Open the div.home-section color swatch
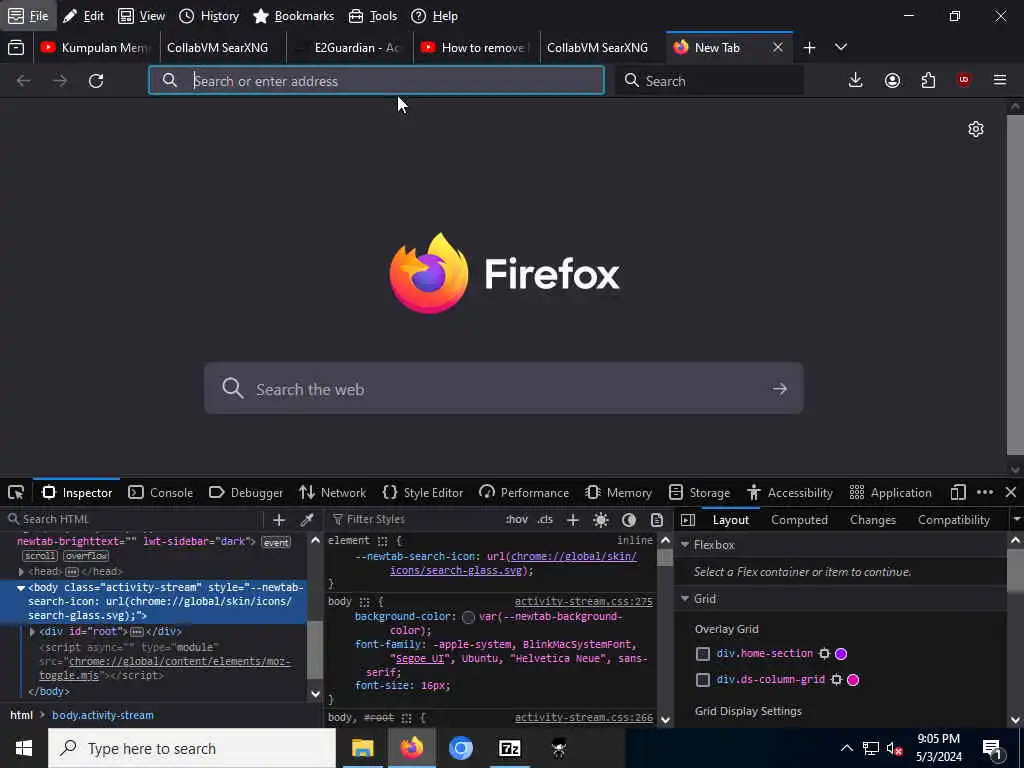This screenshot has width=1024, height=768. pyautogui.click(x=841, y=654)
